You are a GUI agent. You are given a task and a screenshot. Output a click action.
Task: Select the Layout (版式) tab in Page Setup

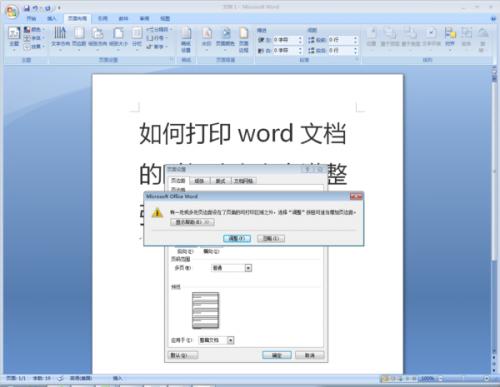coord(220,181)
